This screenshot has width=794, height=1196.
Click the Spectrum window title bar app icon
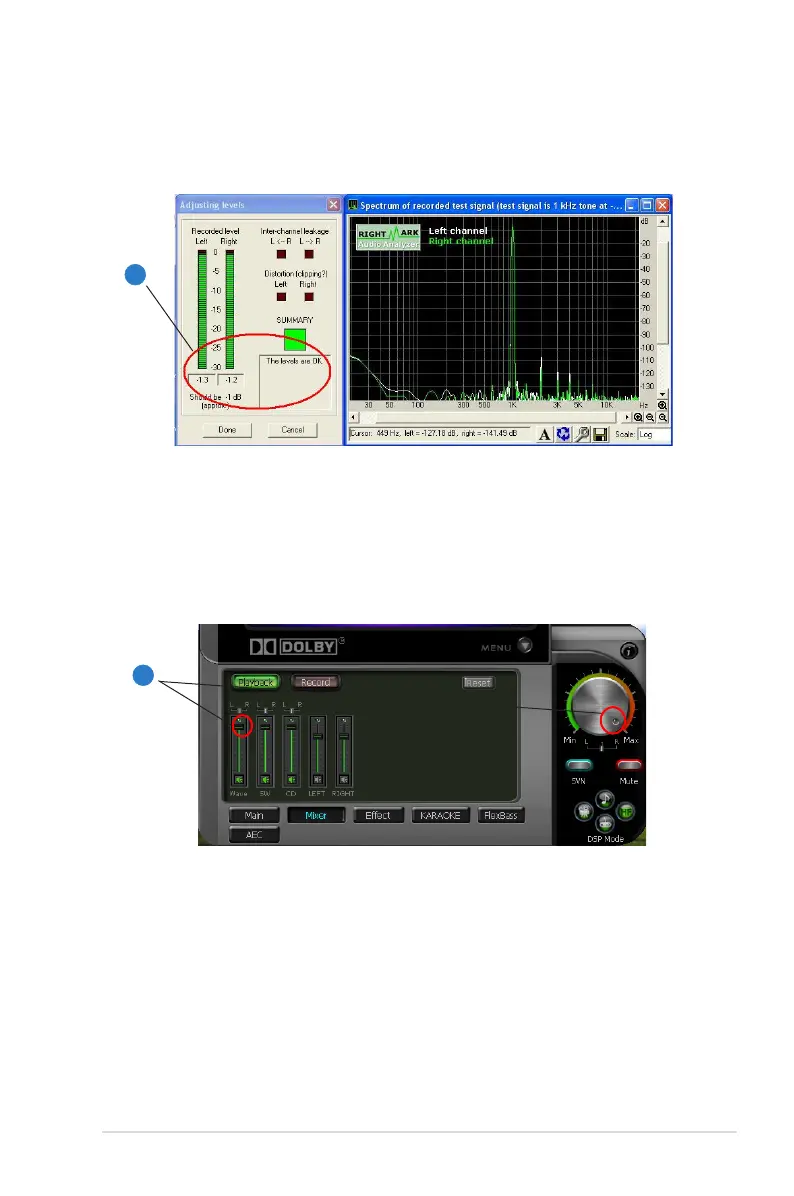352,205
